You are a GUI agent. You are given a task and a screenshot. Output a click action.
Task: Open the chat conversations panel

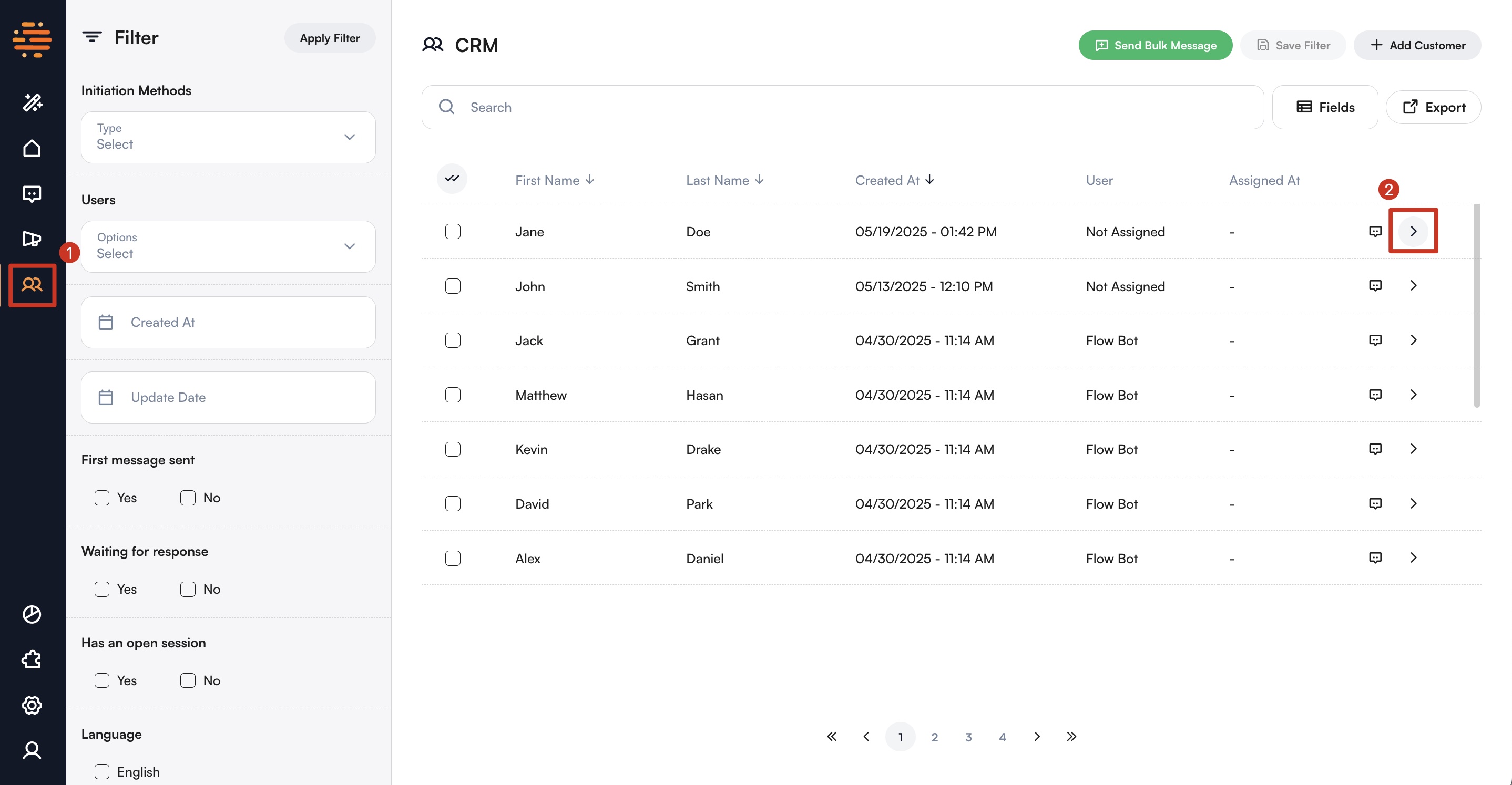coord(32,193)
